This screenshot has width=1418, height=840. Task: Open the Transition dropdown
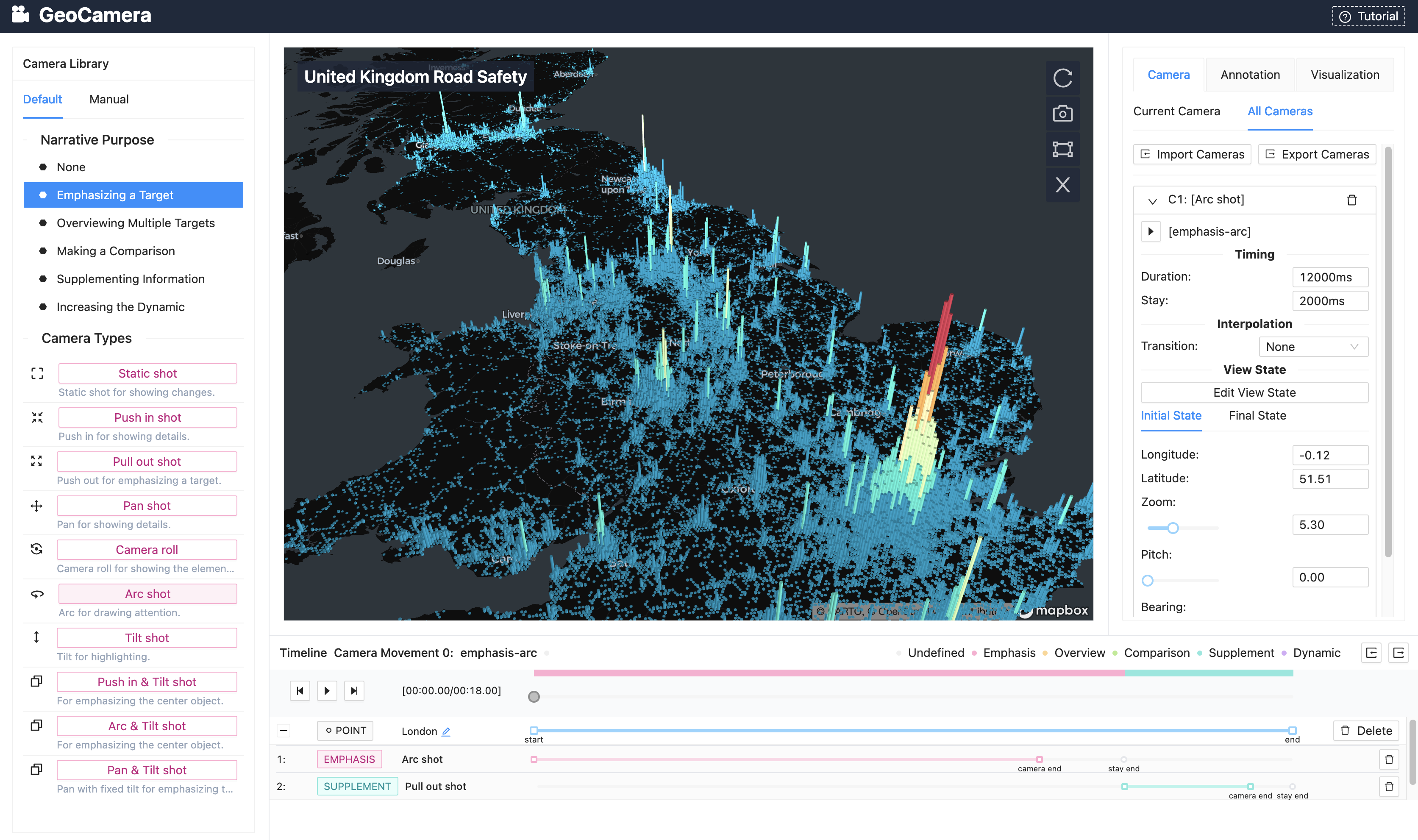[1313, 346]
